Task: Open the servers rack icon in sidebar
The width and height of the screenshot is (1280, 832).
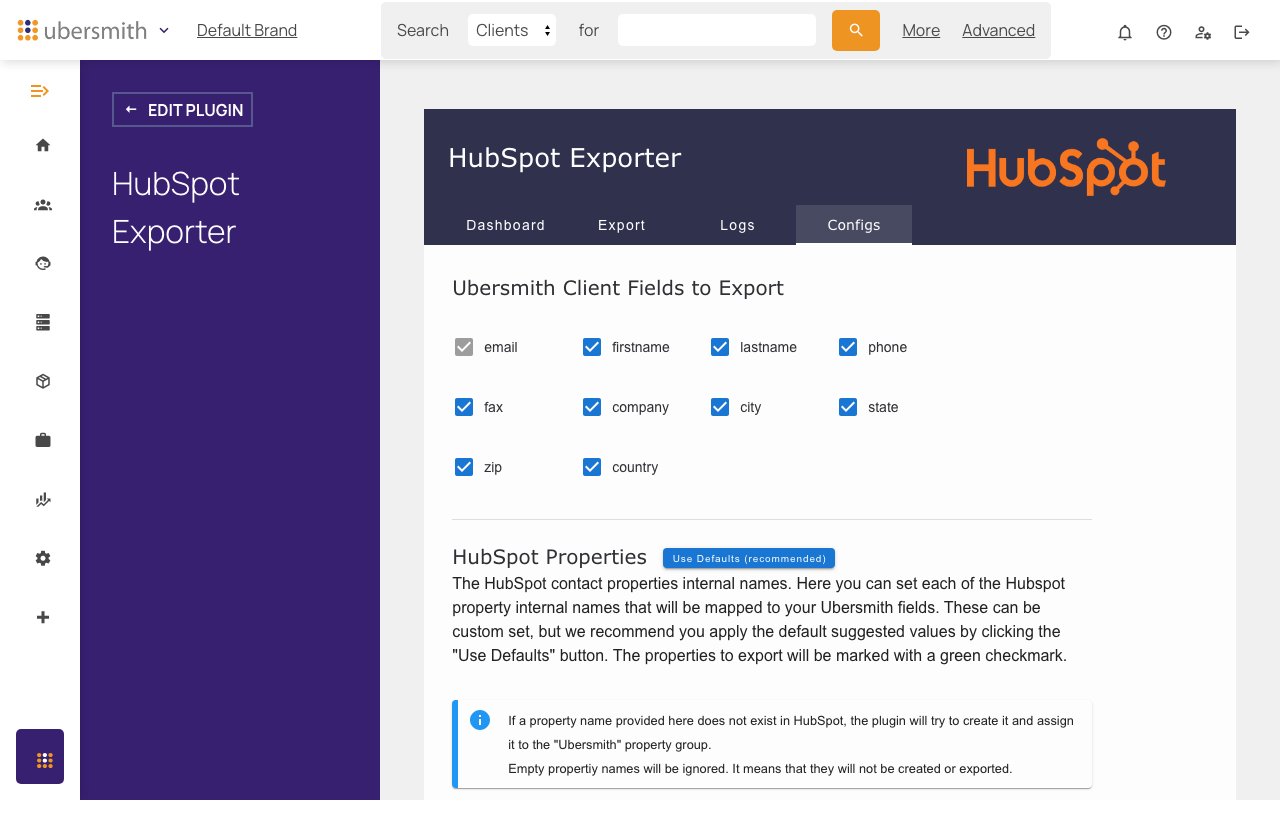Action: click(x=42, y=322)
